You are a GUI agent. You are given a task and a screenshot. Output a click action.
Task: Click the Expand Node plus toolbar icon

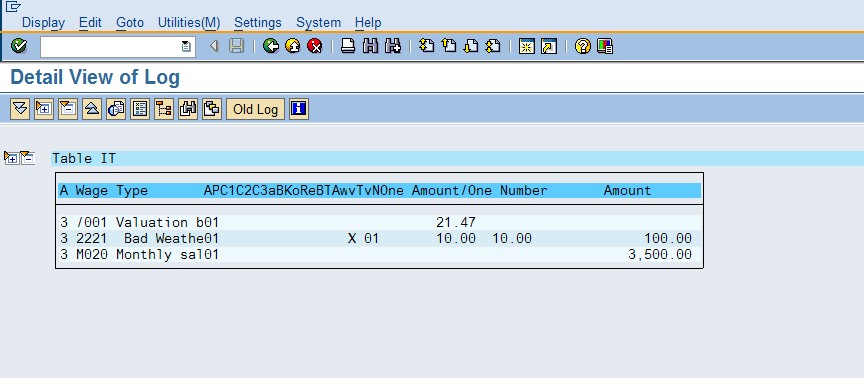pos(44,109)
